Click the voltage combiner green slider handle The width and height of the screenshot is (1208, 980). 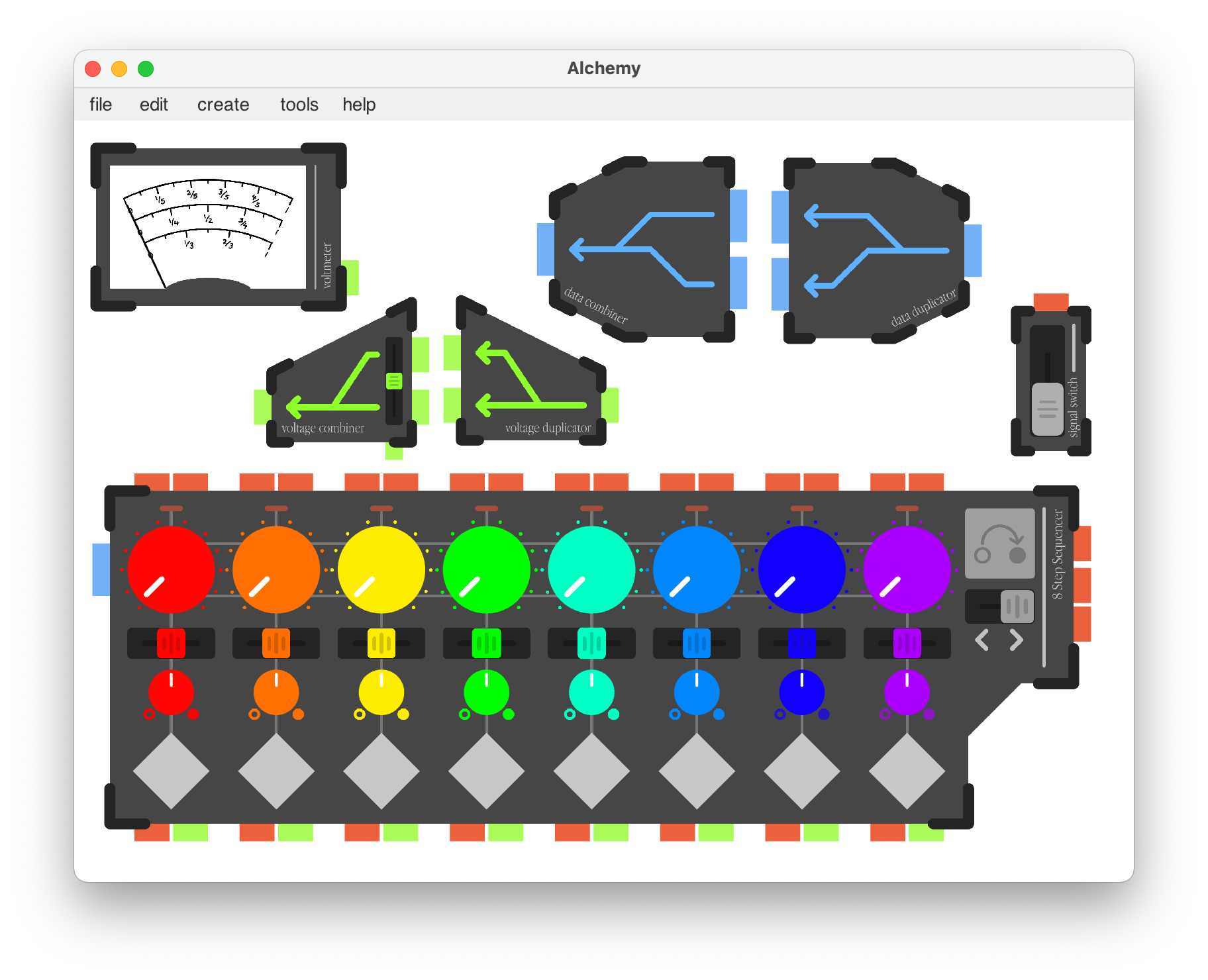(x=394, y=381)
